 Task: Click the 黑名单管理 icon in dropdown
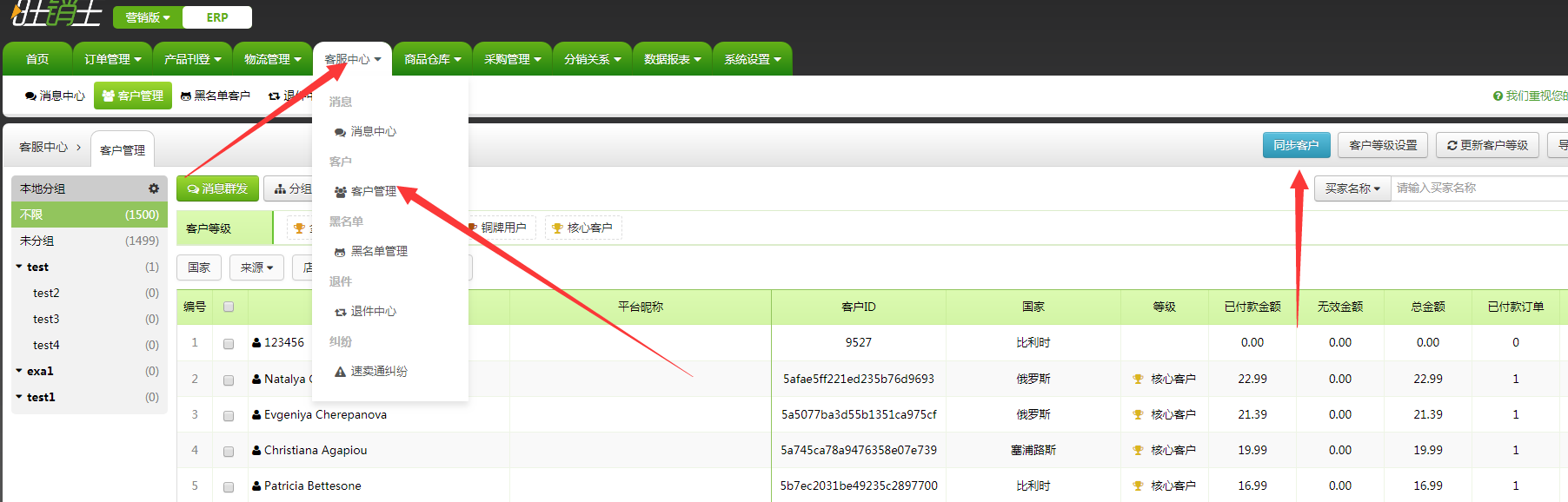340,252
